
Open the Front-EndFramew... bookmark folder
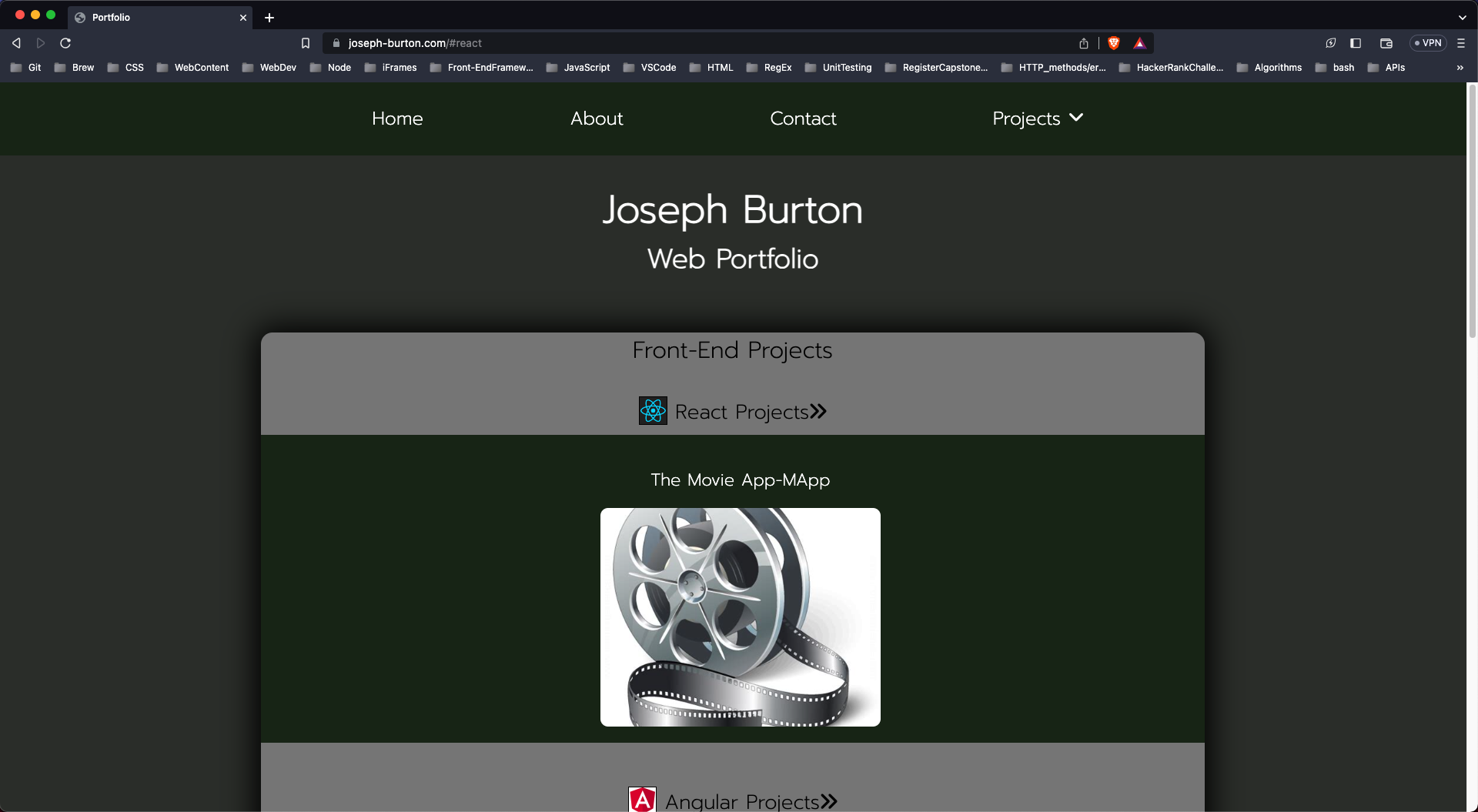pyautogui.click(x=482, y=68)
